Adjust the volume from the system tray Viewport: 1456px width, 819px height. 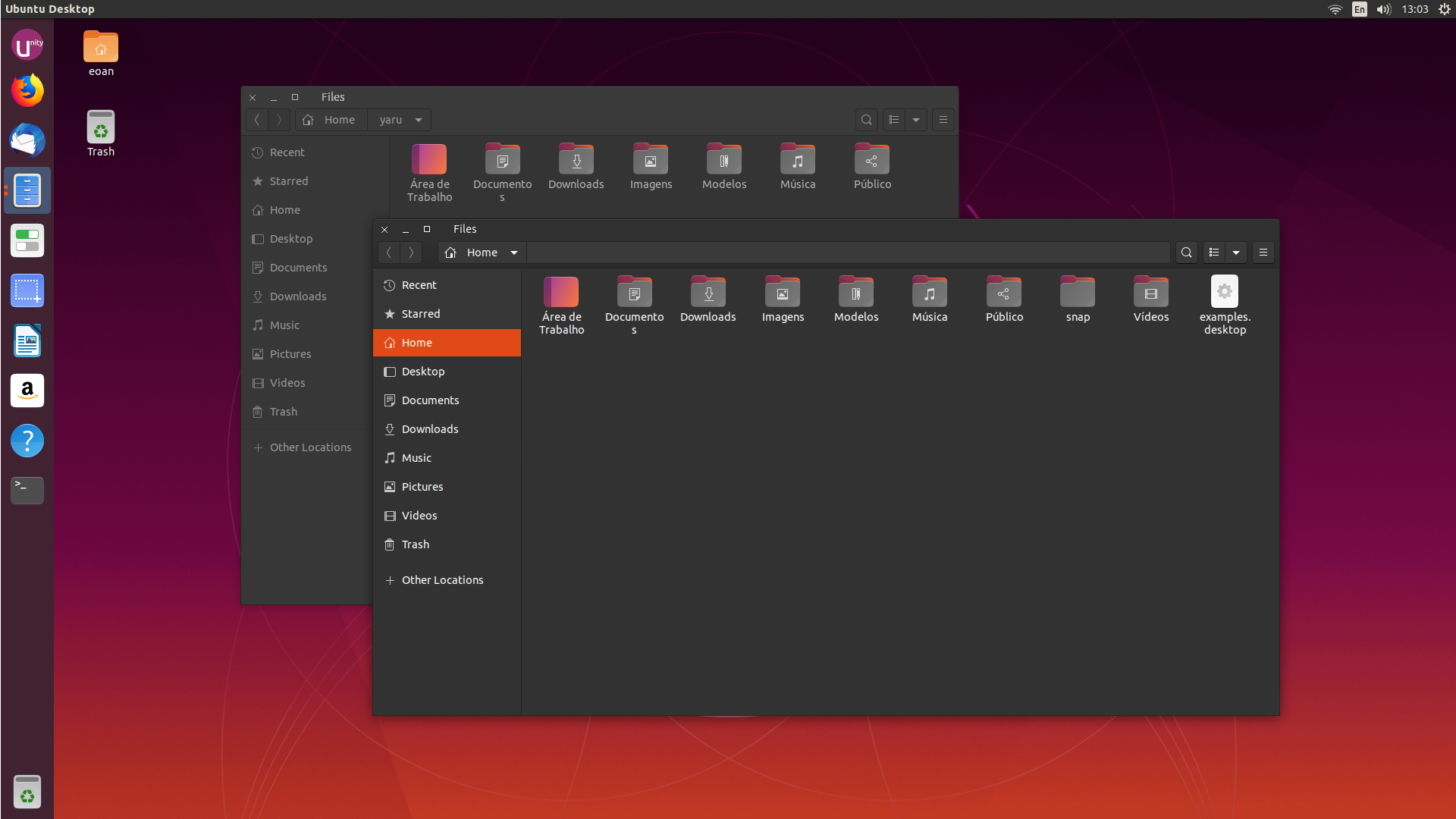point(1383,9)
